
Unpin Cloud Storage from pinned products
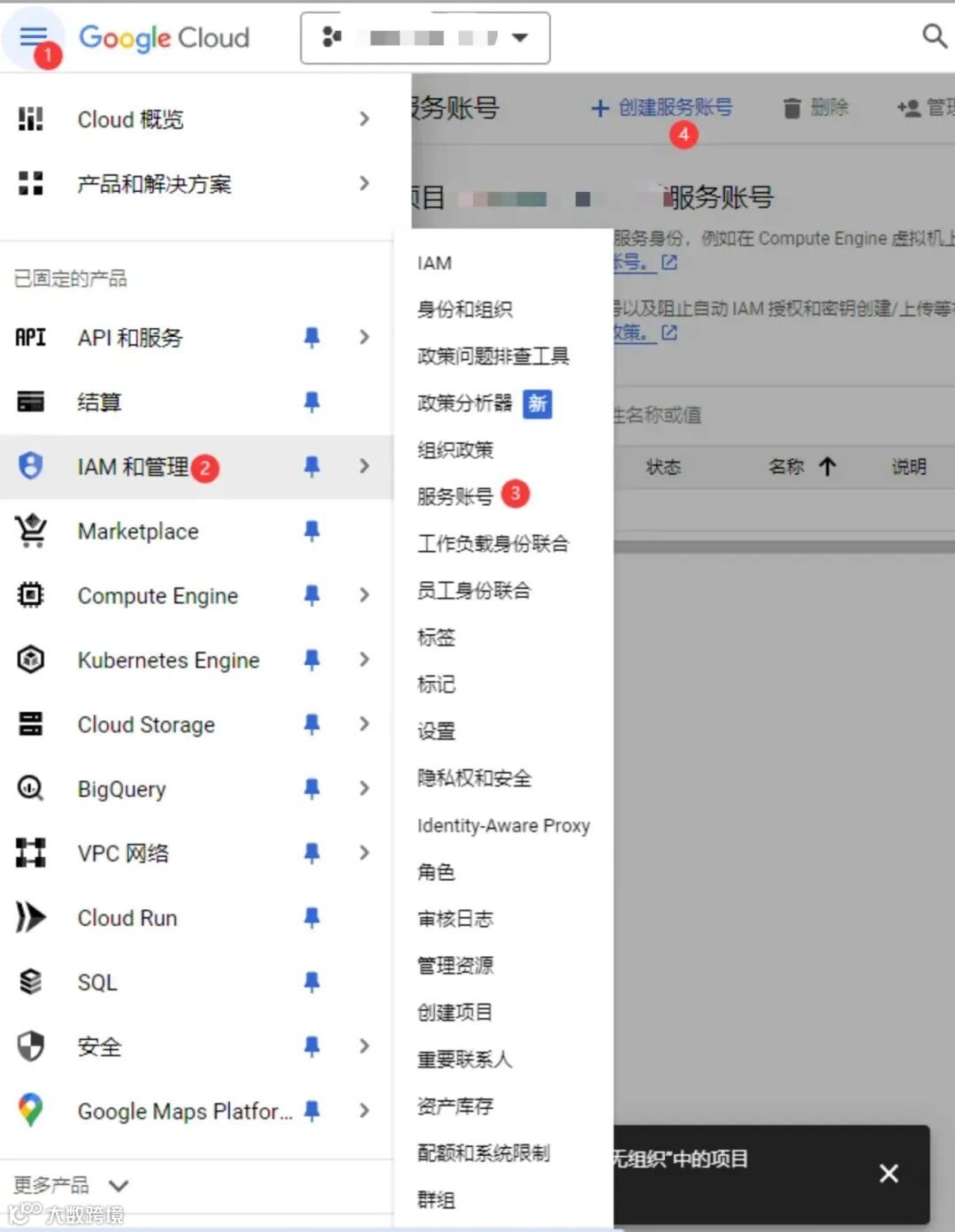311,724
